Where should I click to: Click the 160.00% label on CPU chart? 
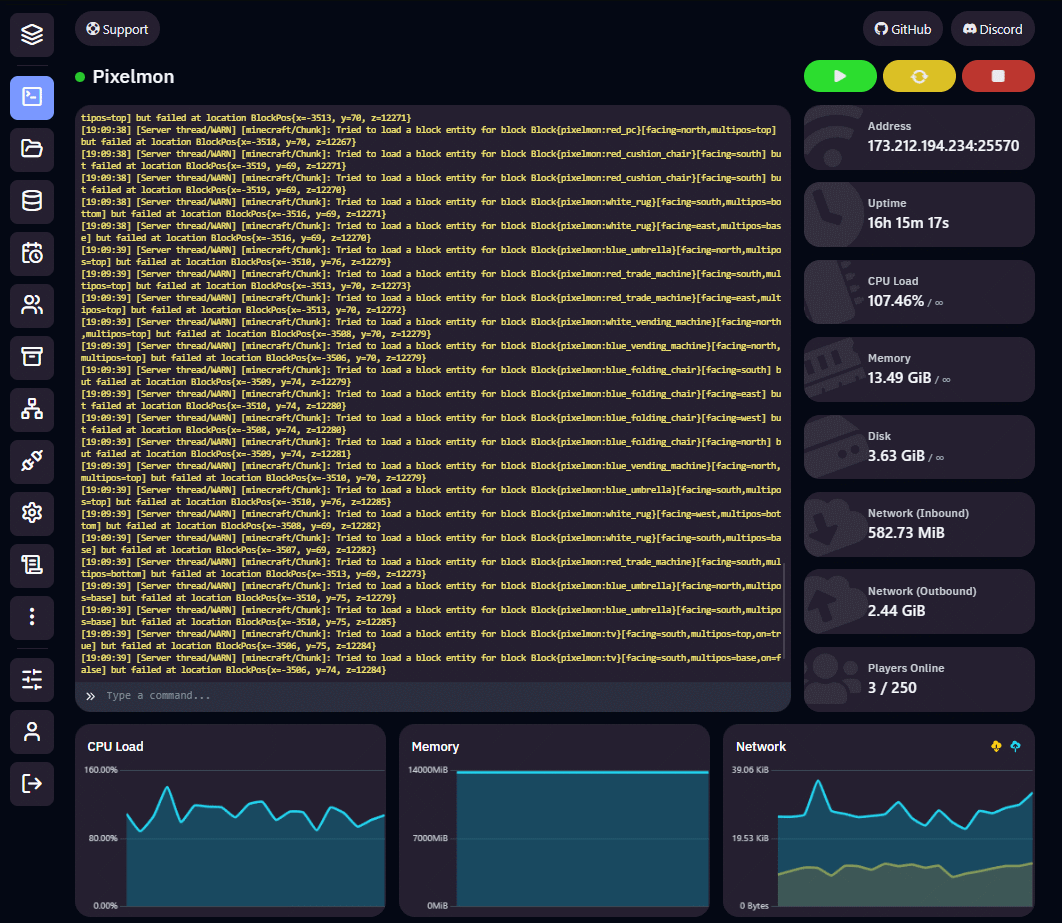(101, 770)
